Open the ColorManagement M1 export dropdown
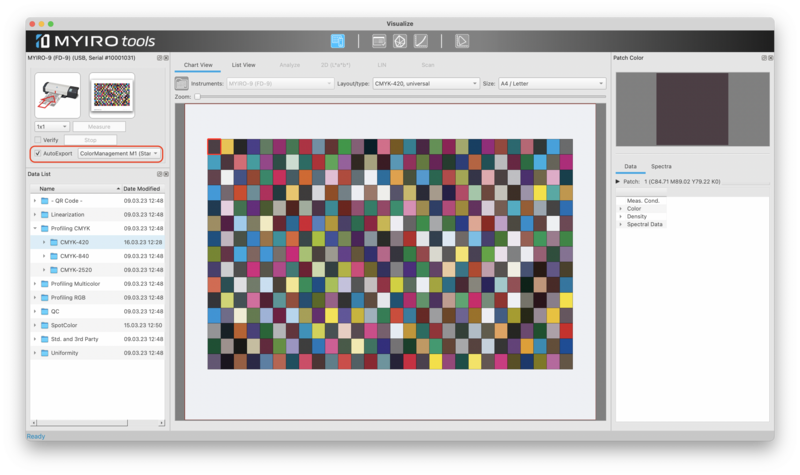This screenshot has height=475, width=800. (119, 153)
